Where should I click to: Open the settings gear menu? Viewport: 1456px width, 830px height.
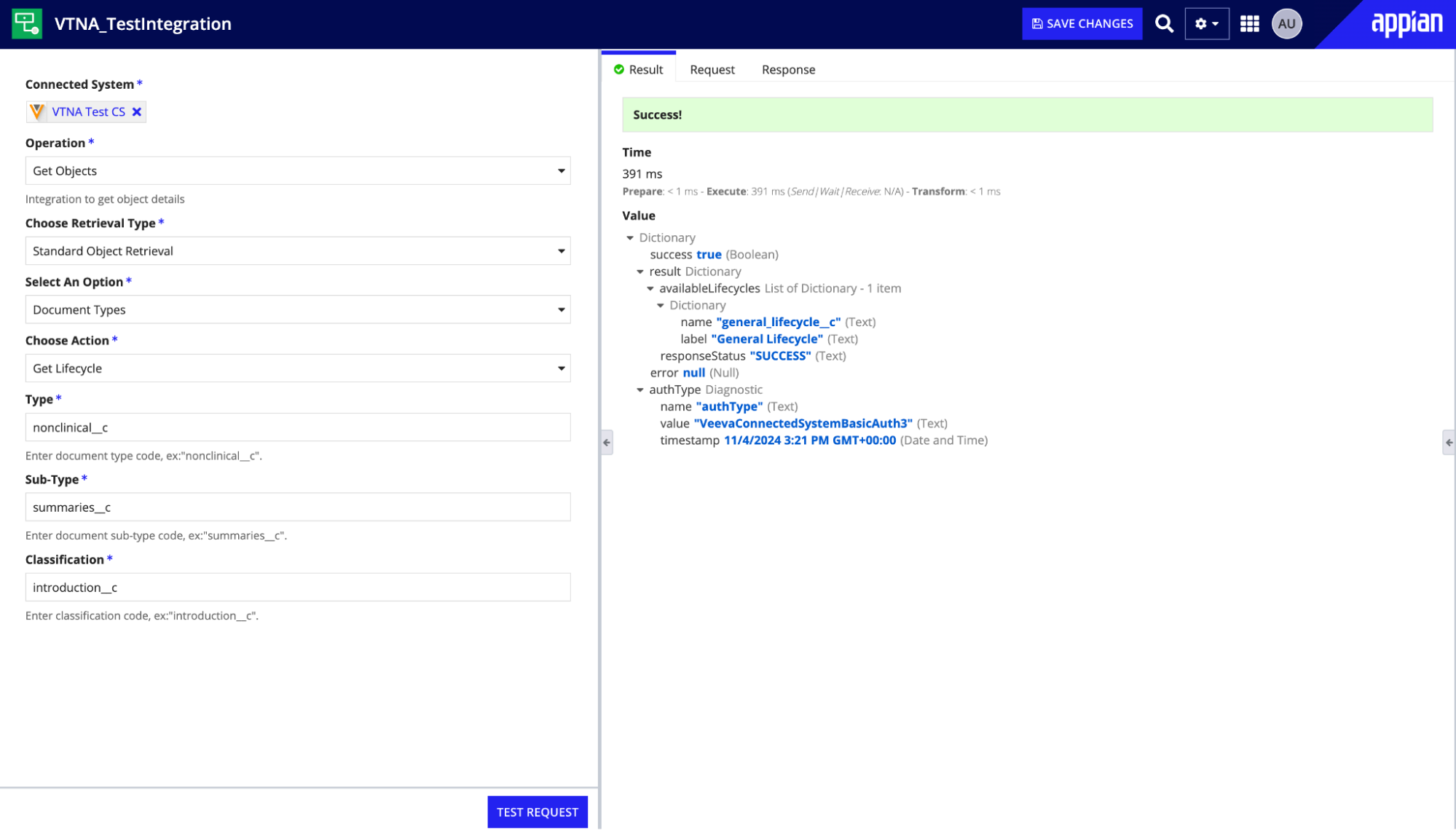tap(1207, 24)
